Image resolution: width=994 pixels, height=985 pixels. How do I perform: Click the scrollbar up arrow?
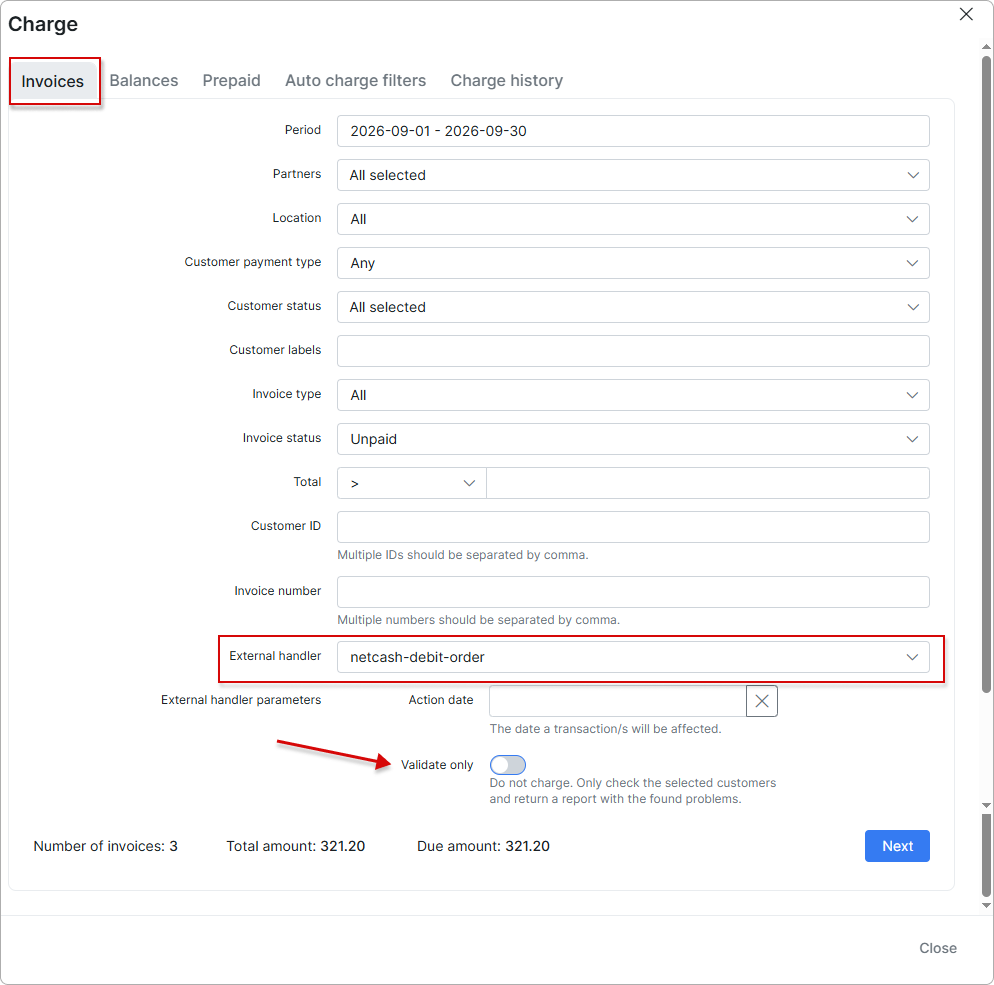pos(986,47)
